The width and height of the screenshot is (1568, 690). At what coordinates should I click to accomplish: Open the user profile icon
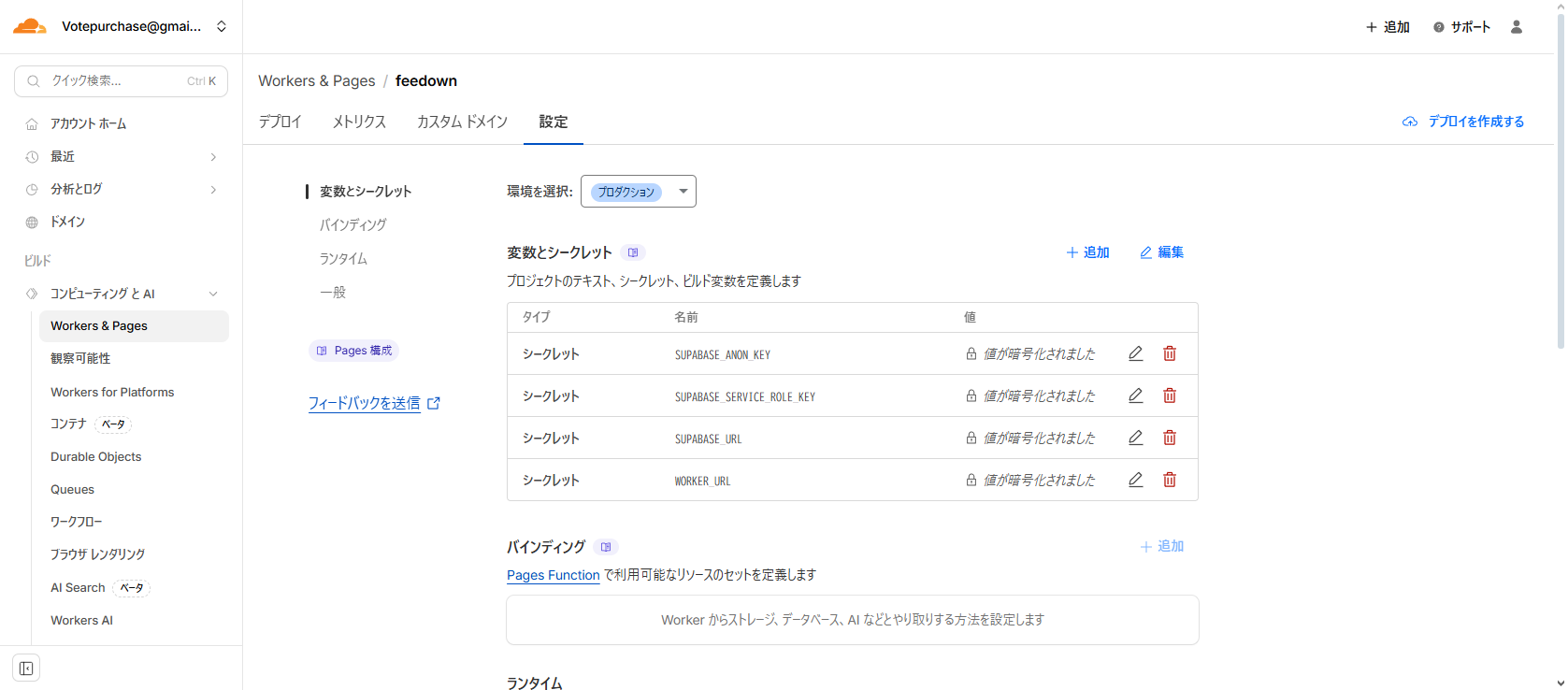point(1517,27)
